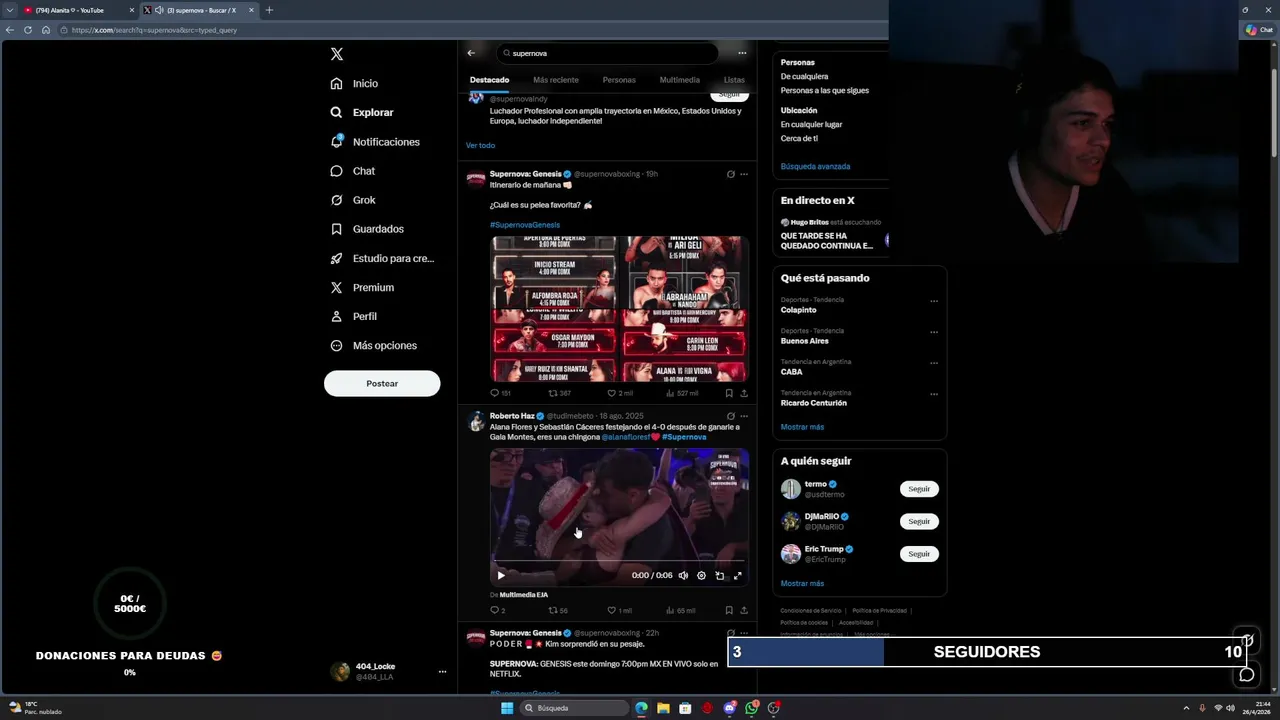Expand Más opciones in the sidebar
1280x720 pixels.
pos(373,346)
